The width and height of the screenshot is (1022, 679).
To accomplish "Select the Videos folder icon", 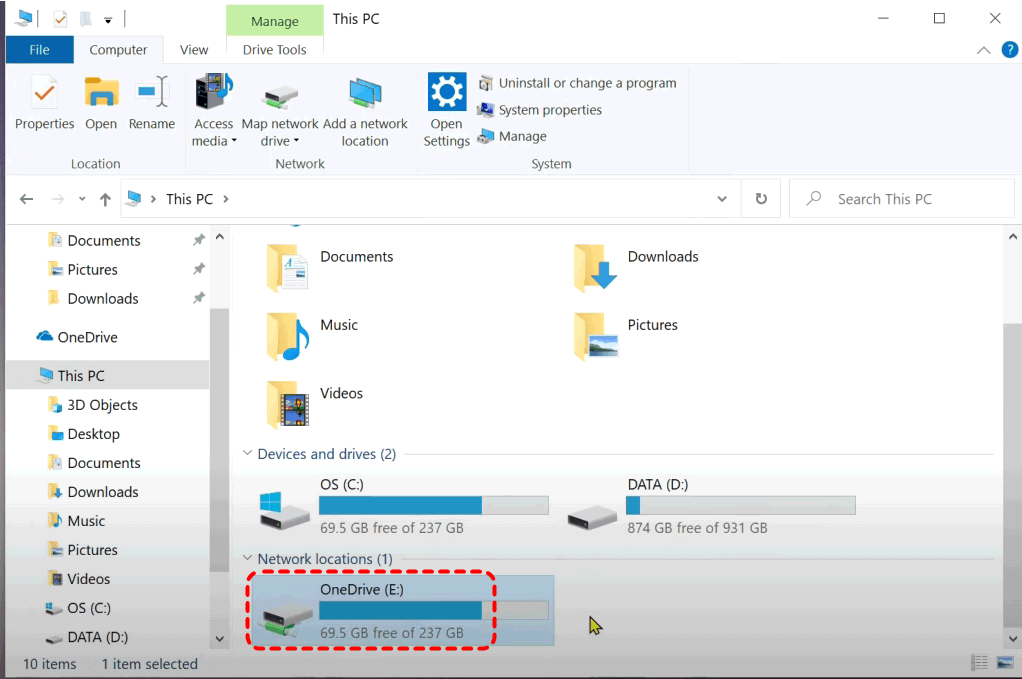I will [x=287, y=405].
